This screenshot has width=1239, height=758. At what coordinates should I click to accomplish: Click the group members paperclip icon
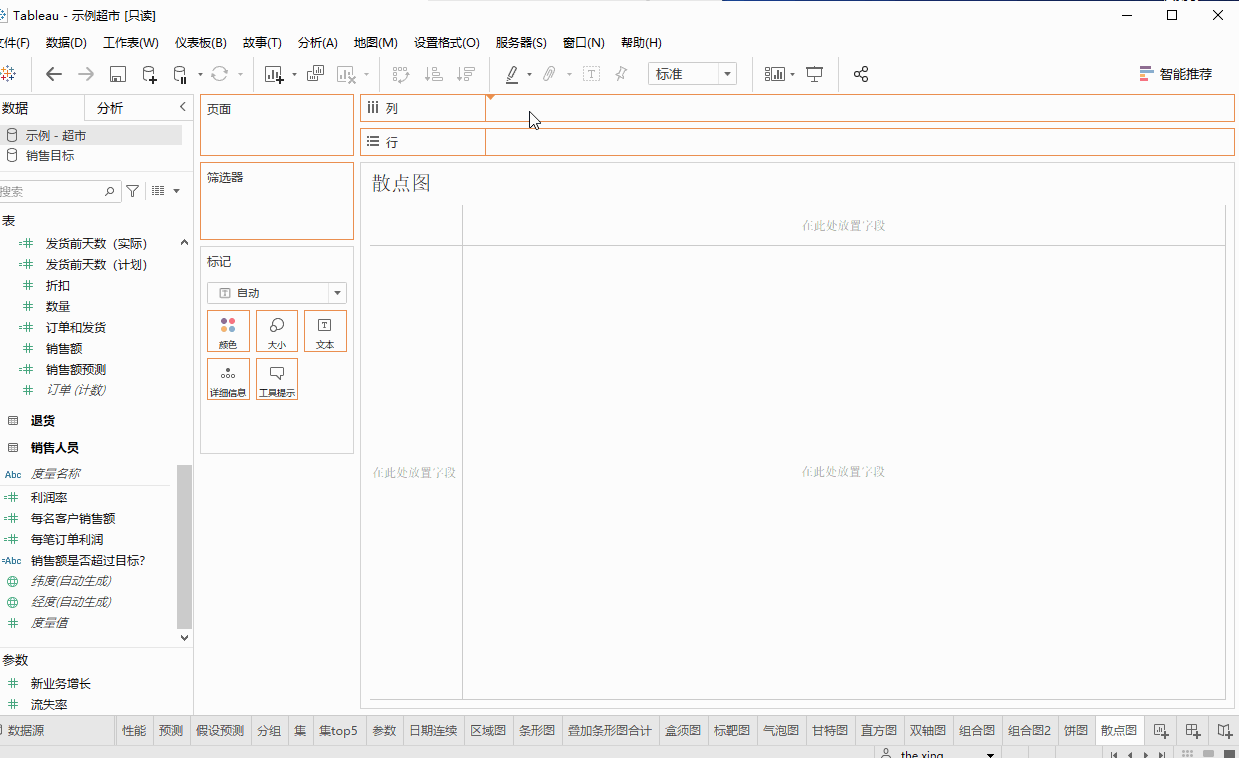pyautogui.click(x=549, y=74)
